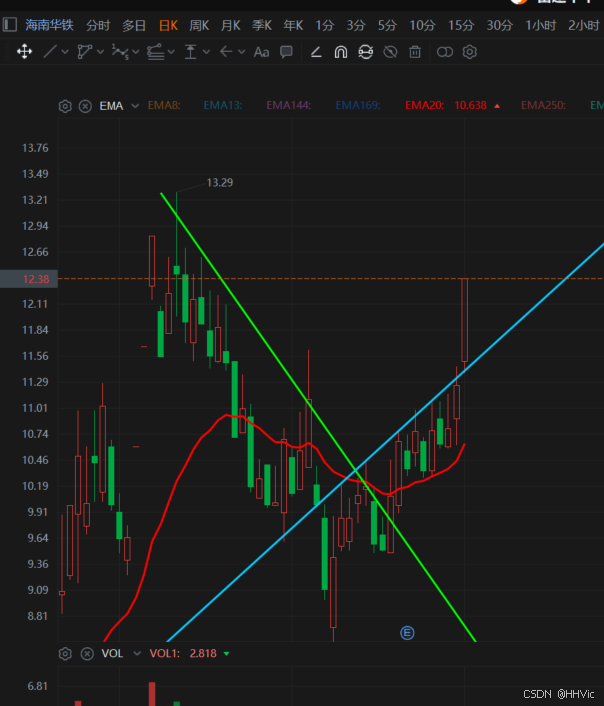The height and width of the screenshot is (706, 604).
Task: Expand the wave tool dropdown arrow
Action: [x=136, y=52]
